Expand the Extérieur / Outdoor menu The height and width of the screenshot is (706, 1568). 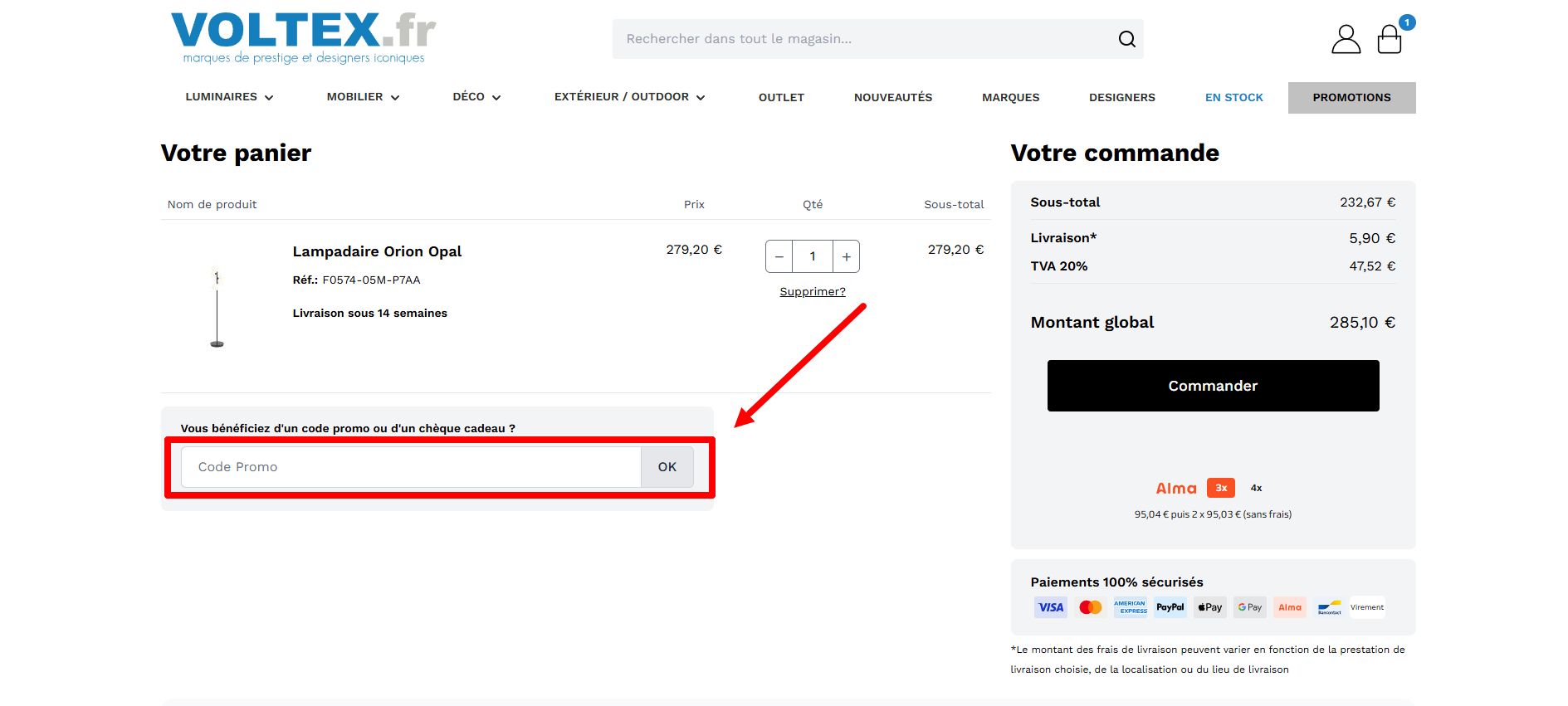click(x=629, y=97)
